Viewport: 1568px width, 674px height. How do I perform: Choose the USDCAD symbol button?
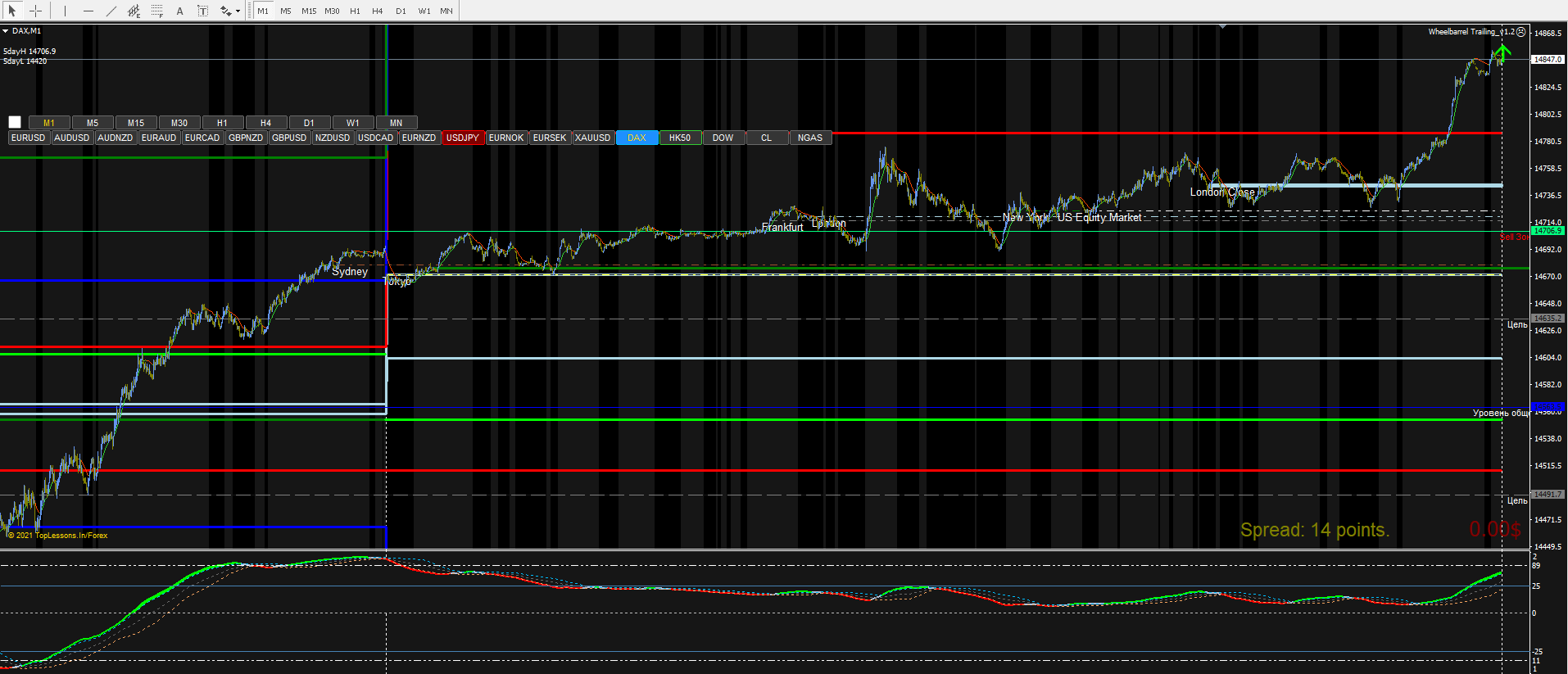click(x=376, y=138)
